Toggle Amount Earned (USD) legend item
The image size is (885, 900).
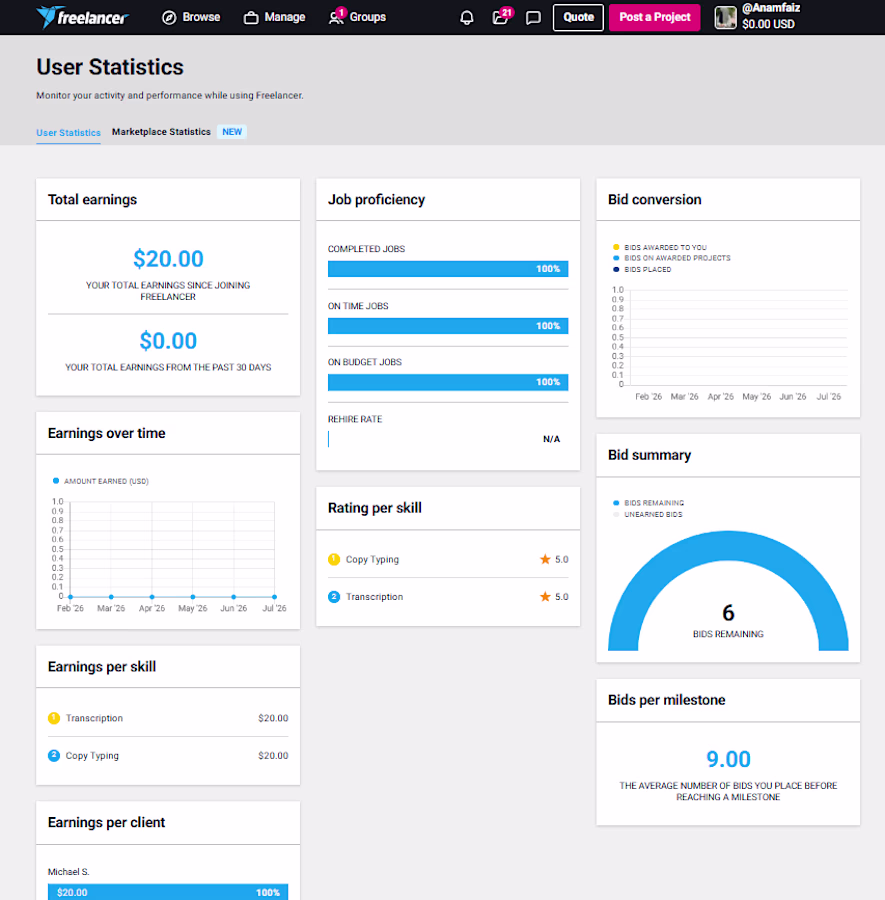tap(100, 481)
